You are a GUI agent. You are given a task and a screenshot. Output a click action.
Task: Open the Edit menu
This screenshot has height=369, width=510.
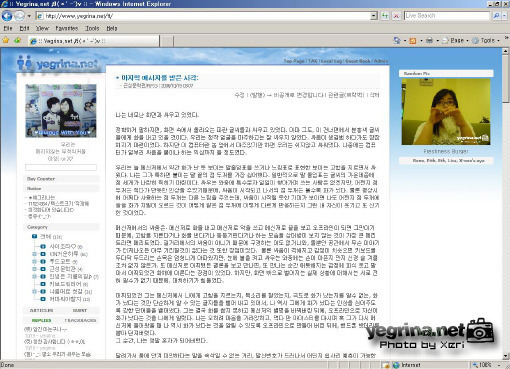click(24, 28)
